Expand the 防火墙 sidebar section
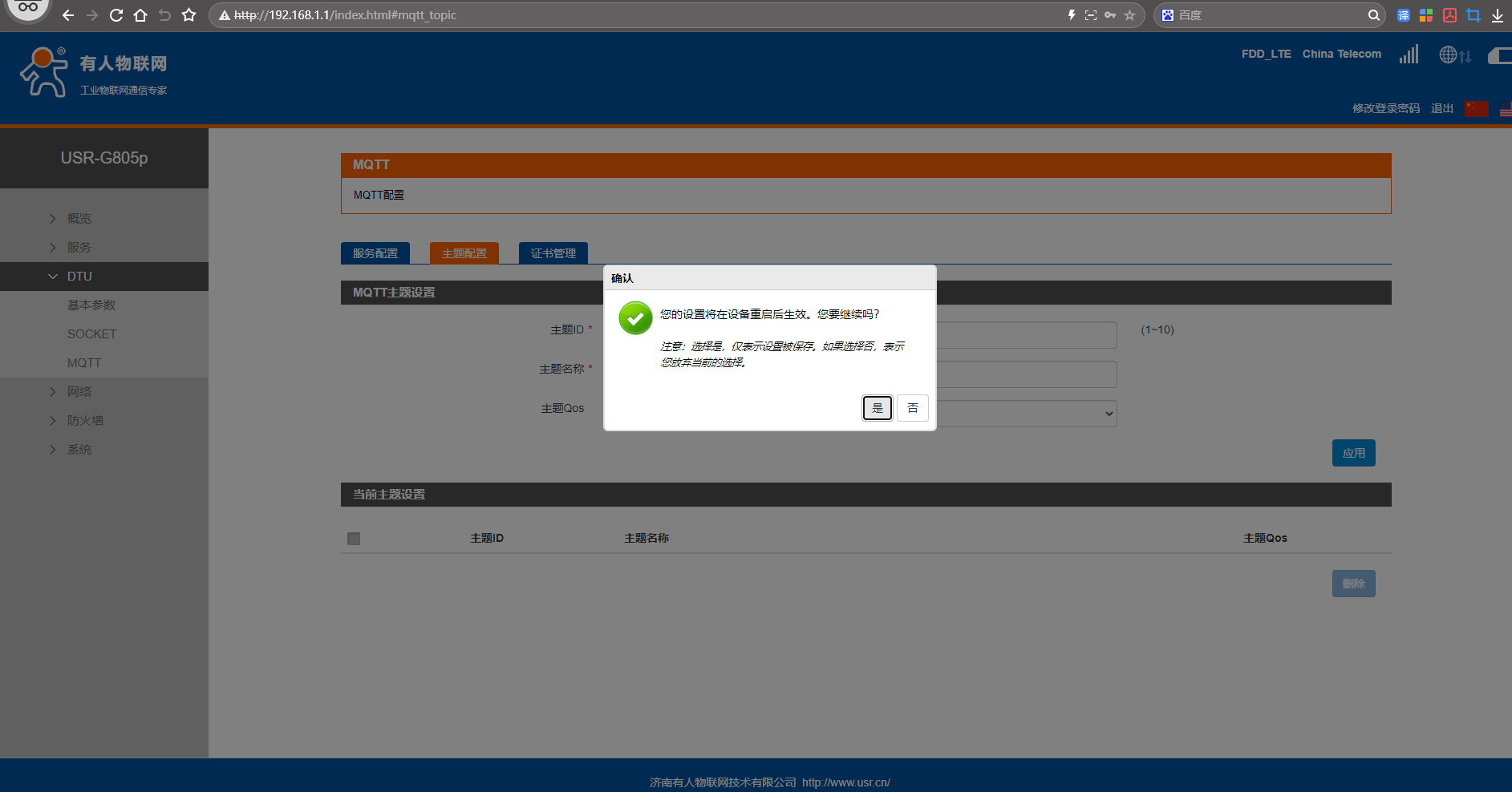This screenshot has width=1512, height=792. [x=85, y=421]
